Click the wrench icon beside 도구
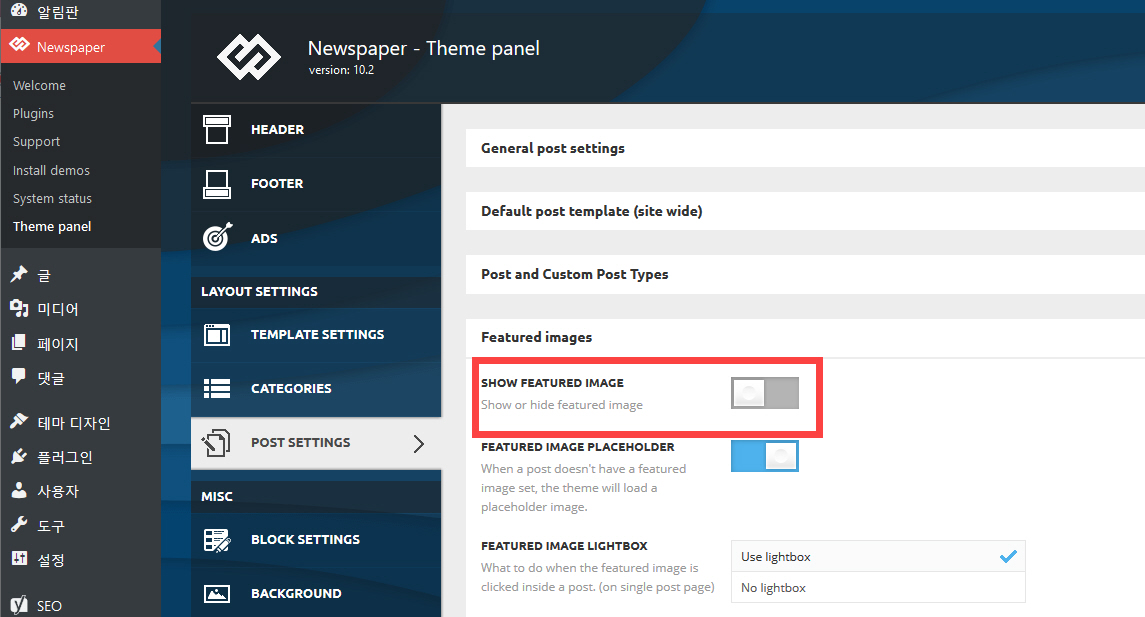The width and height of the screenshot is (1145, 617). 19,524
